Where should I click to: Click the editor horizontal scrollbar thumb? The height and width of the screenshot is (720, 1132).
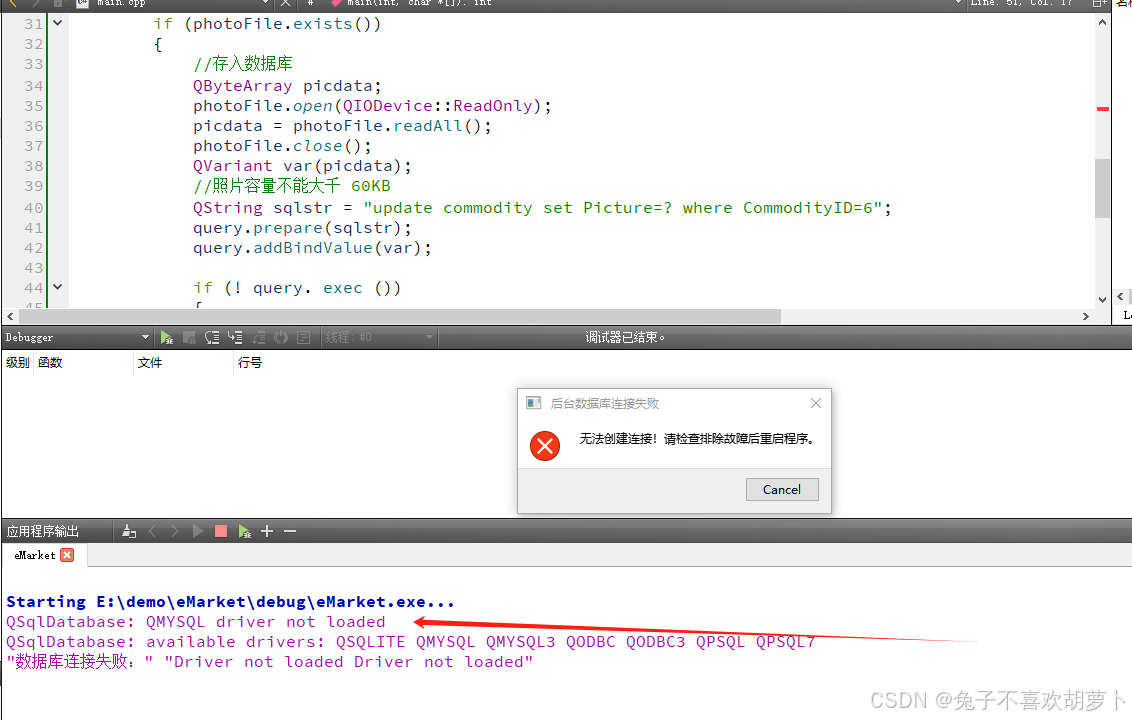[400, 316]
